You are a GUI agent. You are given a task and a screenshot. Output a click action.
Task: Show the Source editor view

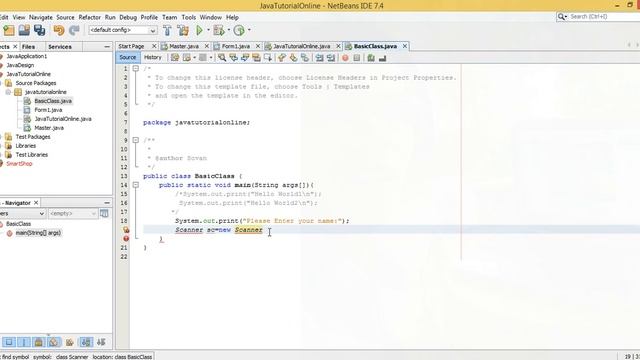[128, 58]
